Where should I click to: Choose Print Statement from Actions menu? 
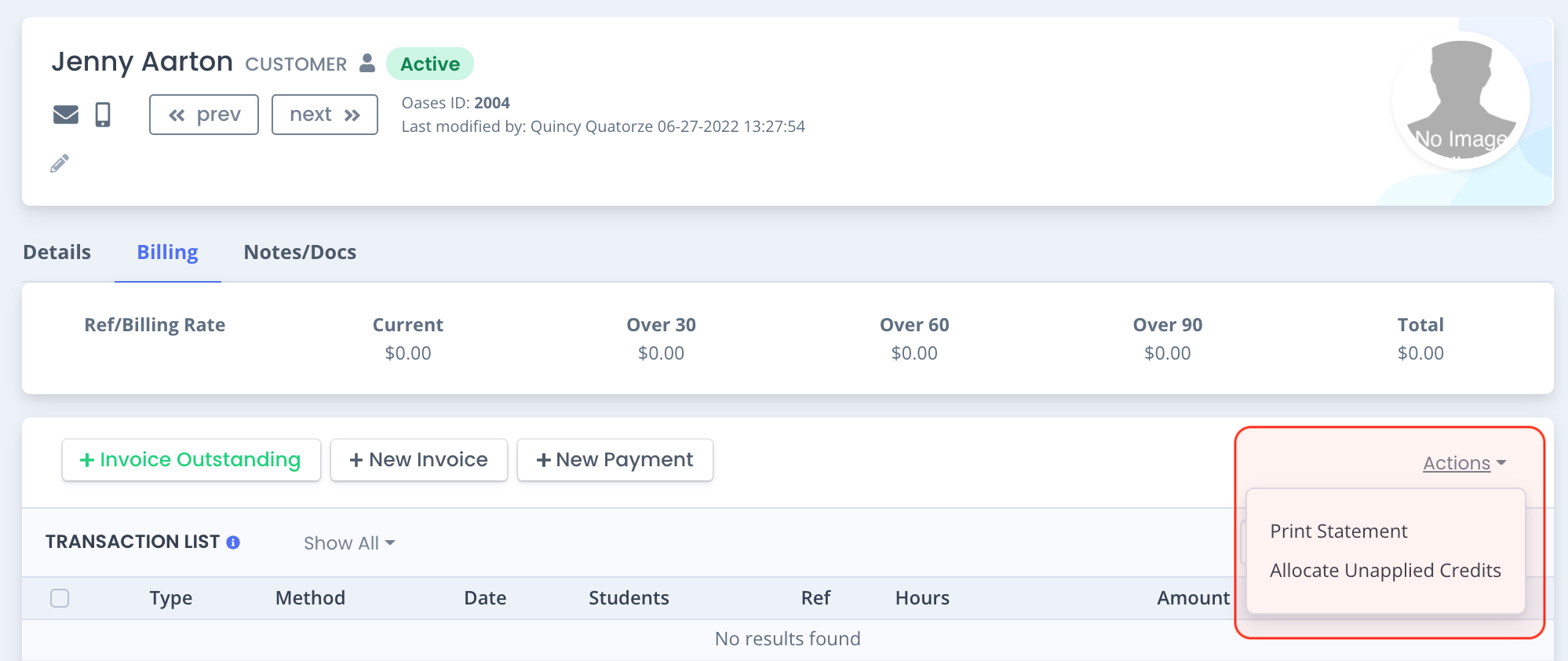[1338, 531]
